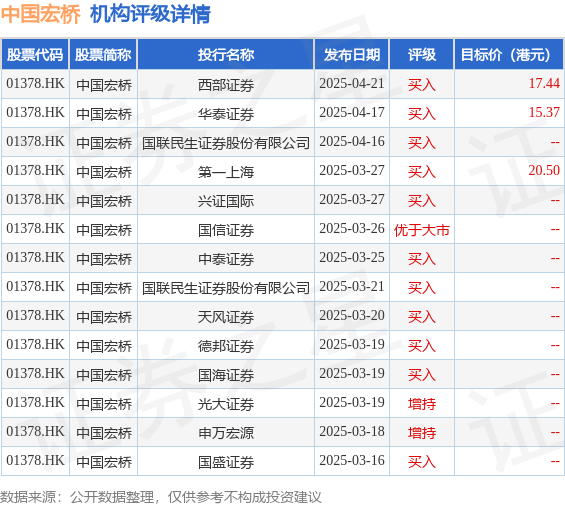
Task: Click the 15.37 target price
Action: coord(544,112)
